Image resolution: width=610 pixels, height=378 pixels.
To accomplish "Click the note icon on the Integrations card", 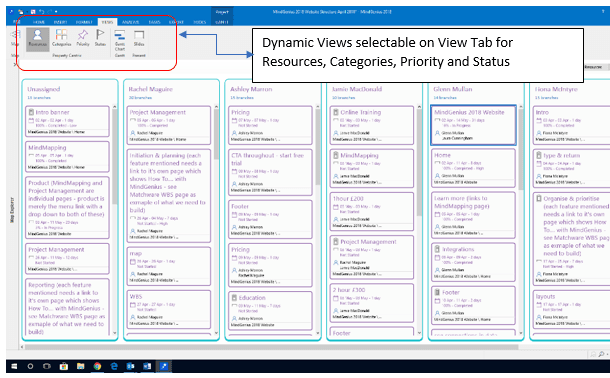I will [437, 249].
